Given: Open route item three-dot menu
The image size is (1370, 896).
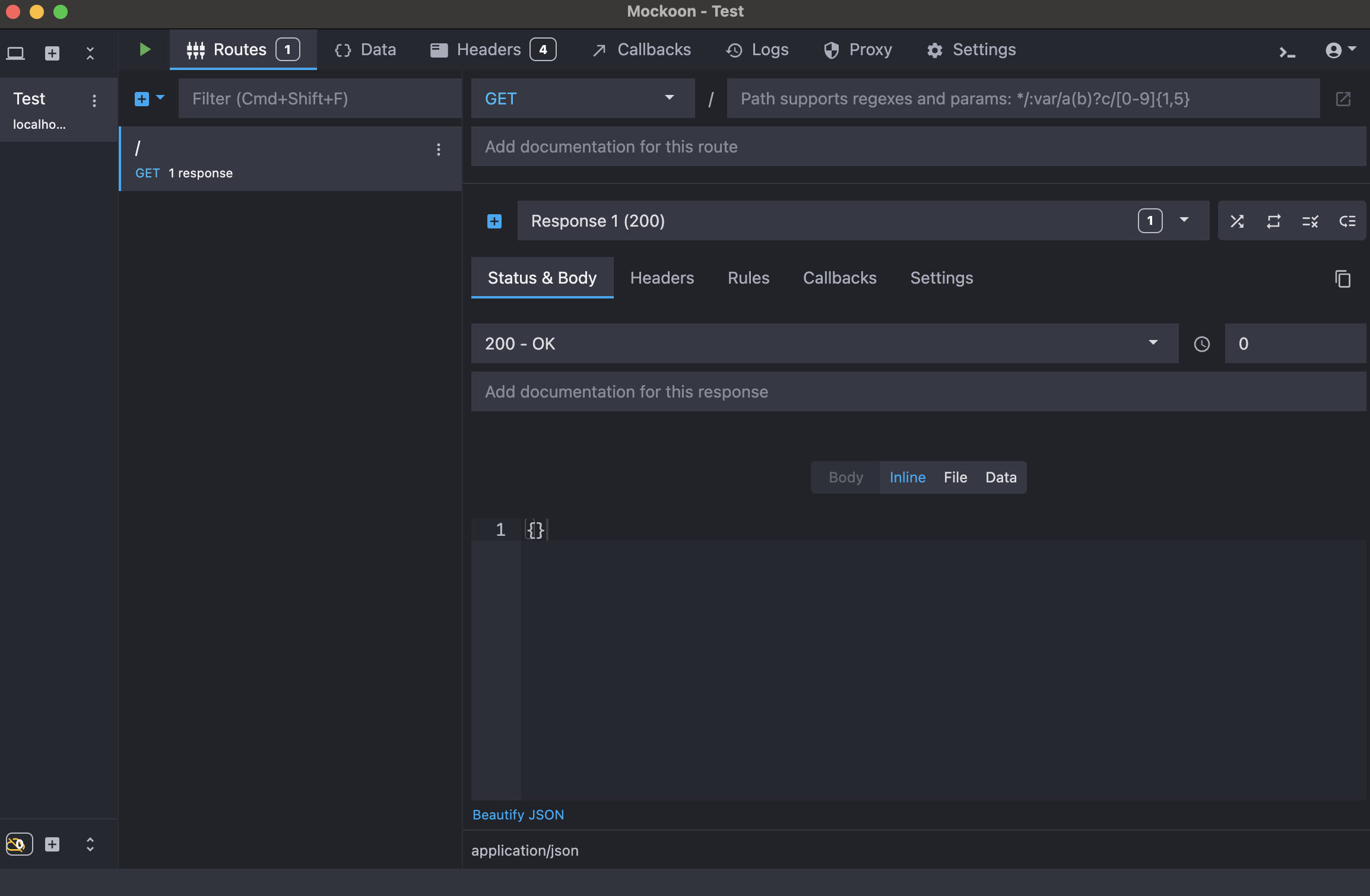Looking at the screenshot, I should [x=439, y=150].
